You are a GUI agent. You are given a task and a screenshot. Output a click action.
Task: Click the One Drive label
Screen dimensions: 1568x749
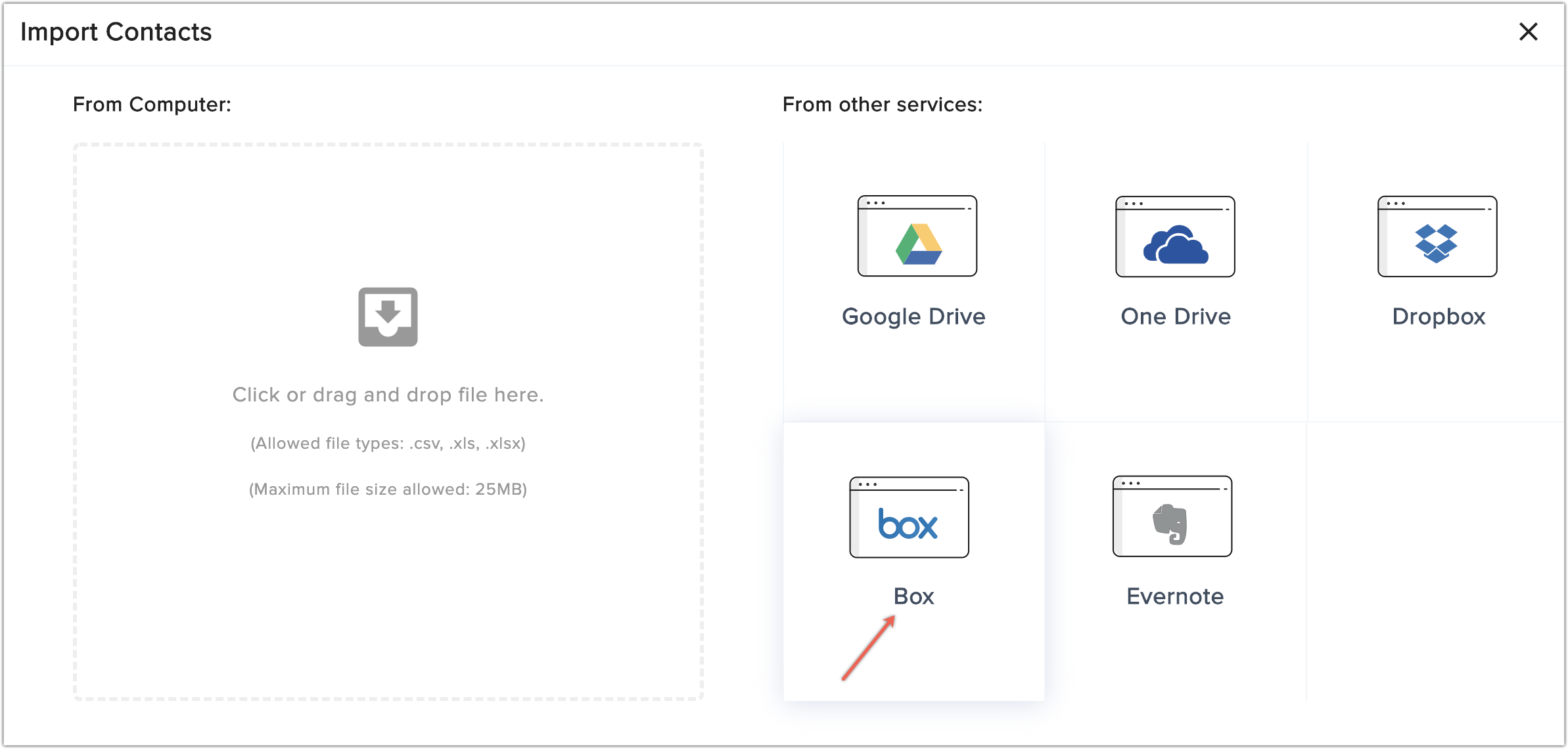[1176, 317]
